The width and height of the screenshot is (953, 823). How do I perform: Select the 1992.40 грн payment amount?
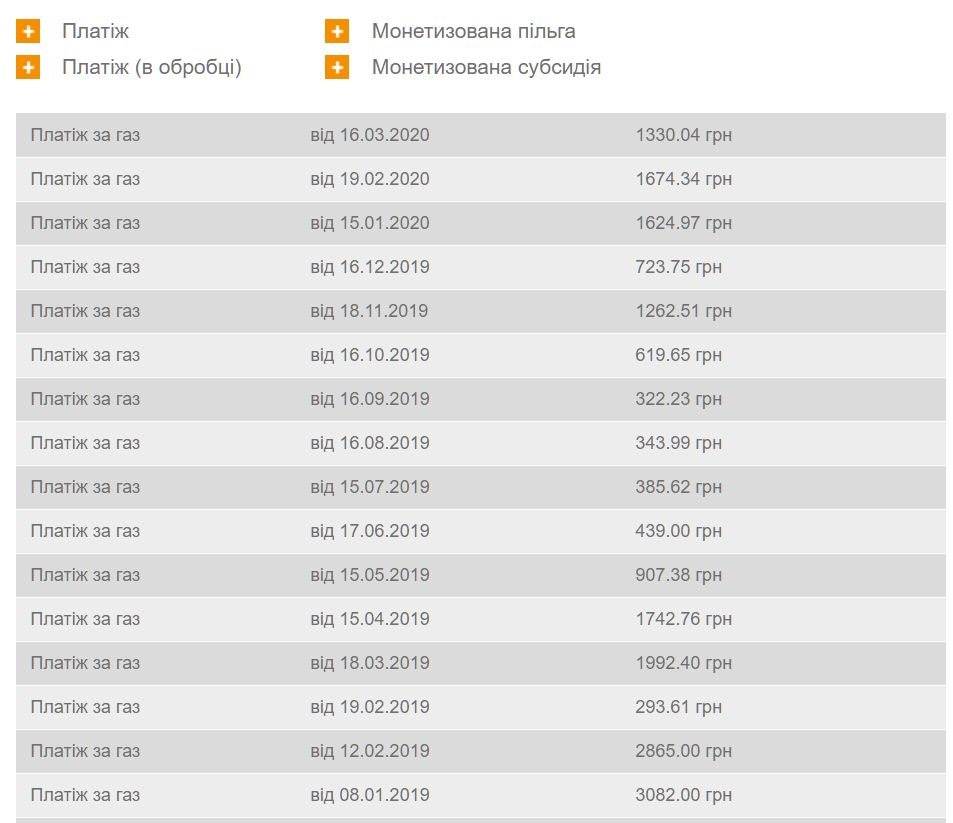click(x=683, y=663)
